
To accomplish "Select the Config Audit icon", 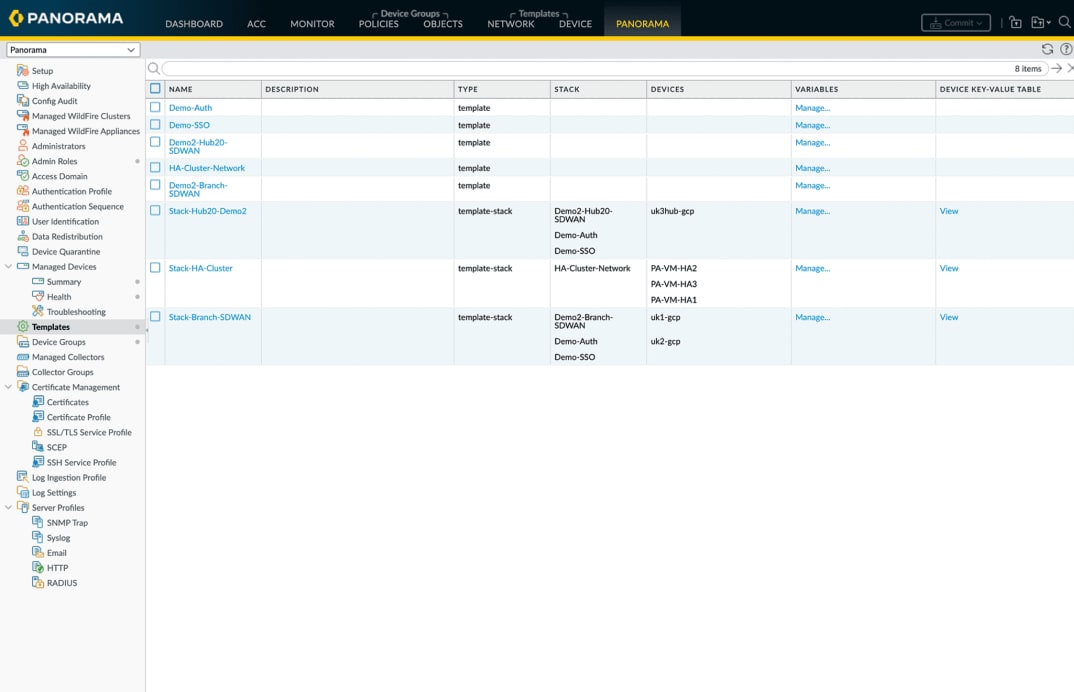I will click(22, 100).
